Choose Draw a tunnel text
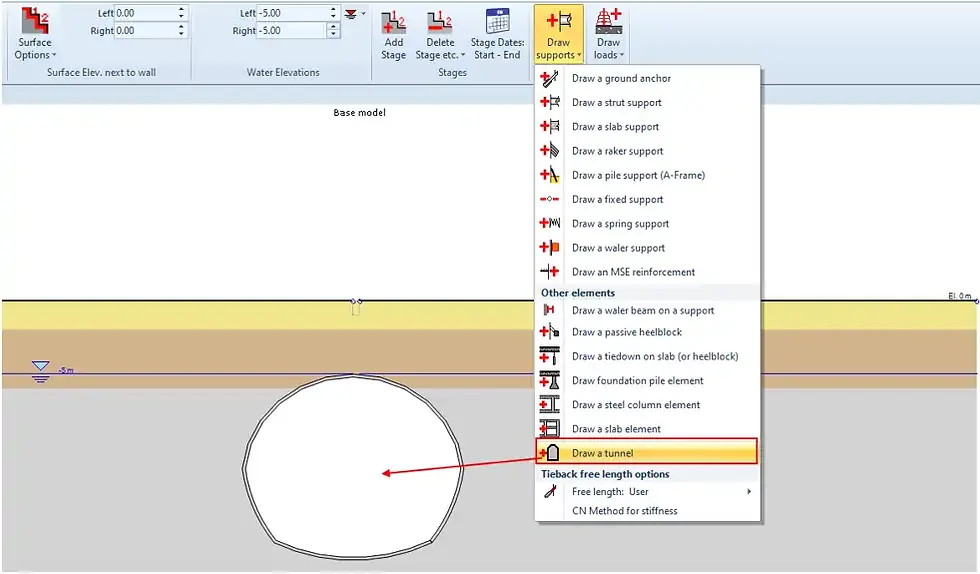980x574 pixels. 602,453
